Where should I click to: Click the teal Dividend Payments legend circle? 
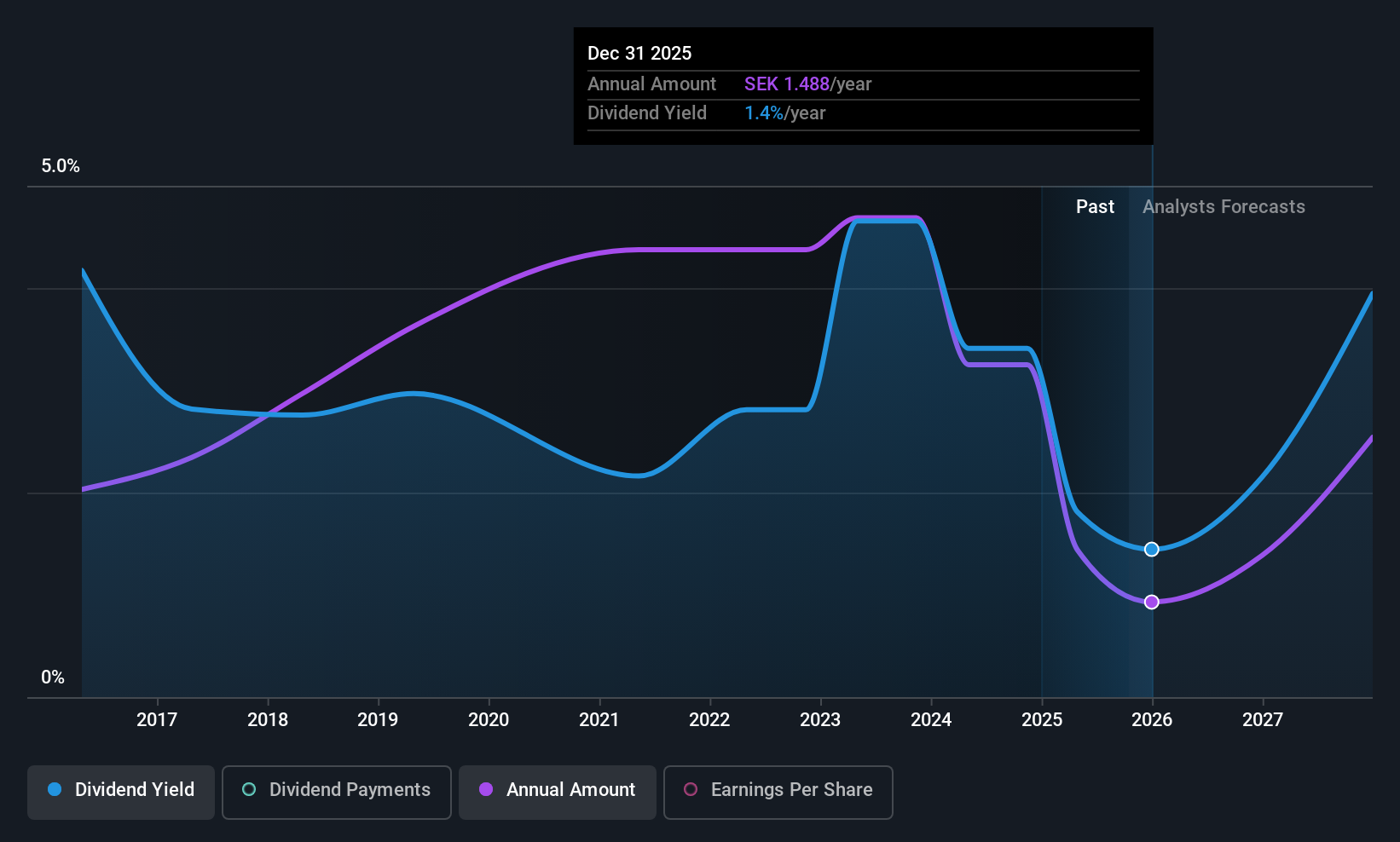tap(249, 789)
